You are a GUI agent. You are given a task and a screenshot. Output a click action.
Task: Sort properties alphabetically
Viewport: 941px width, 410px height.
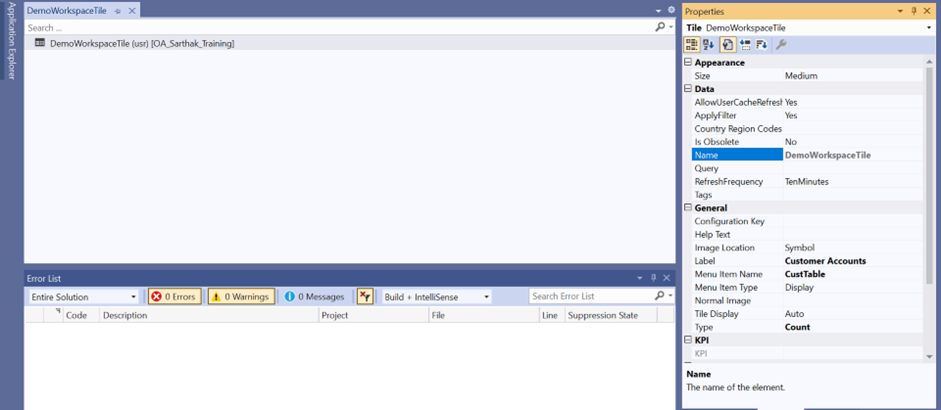pyautogui.click(x=709, y=44)
